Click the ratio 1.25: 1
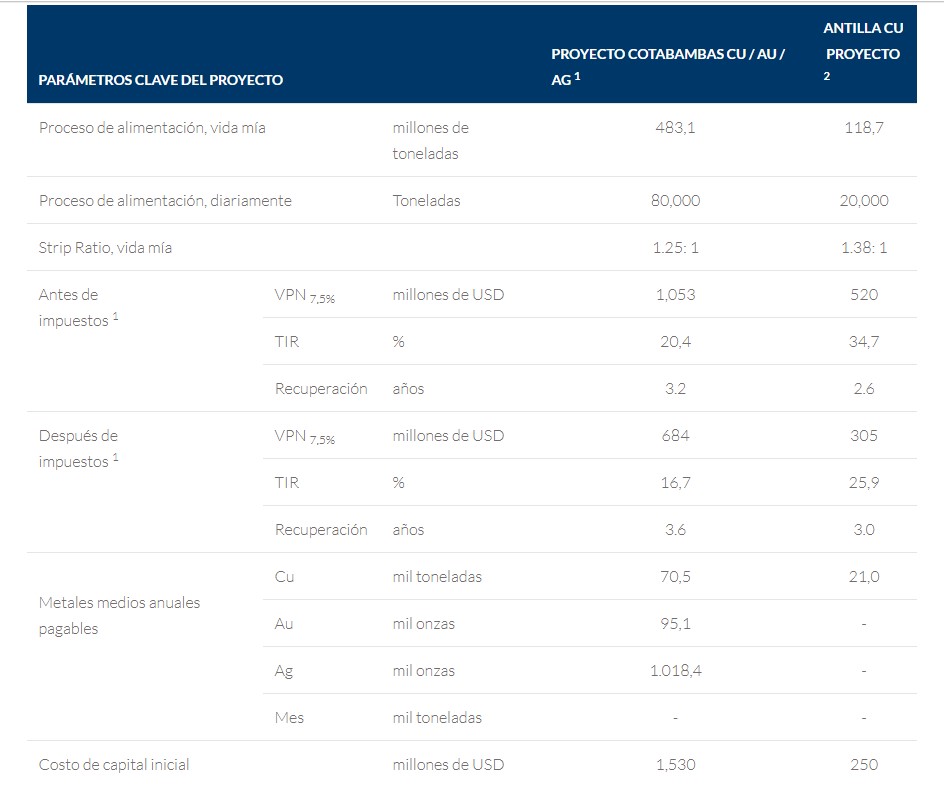The height and width of the screenshot is (785, 944). click(675, 247)
